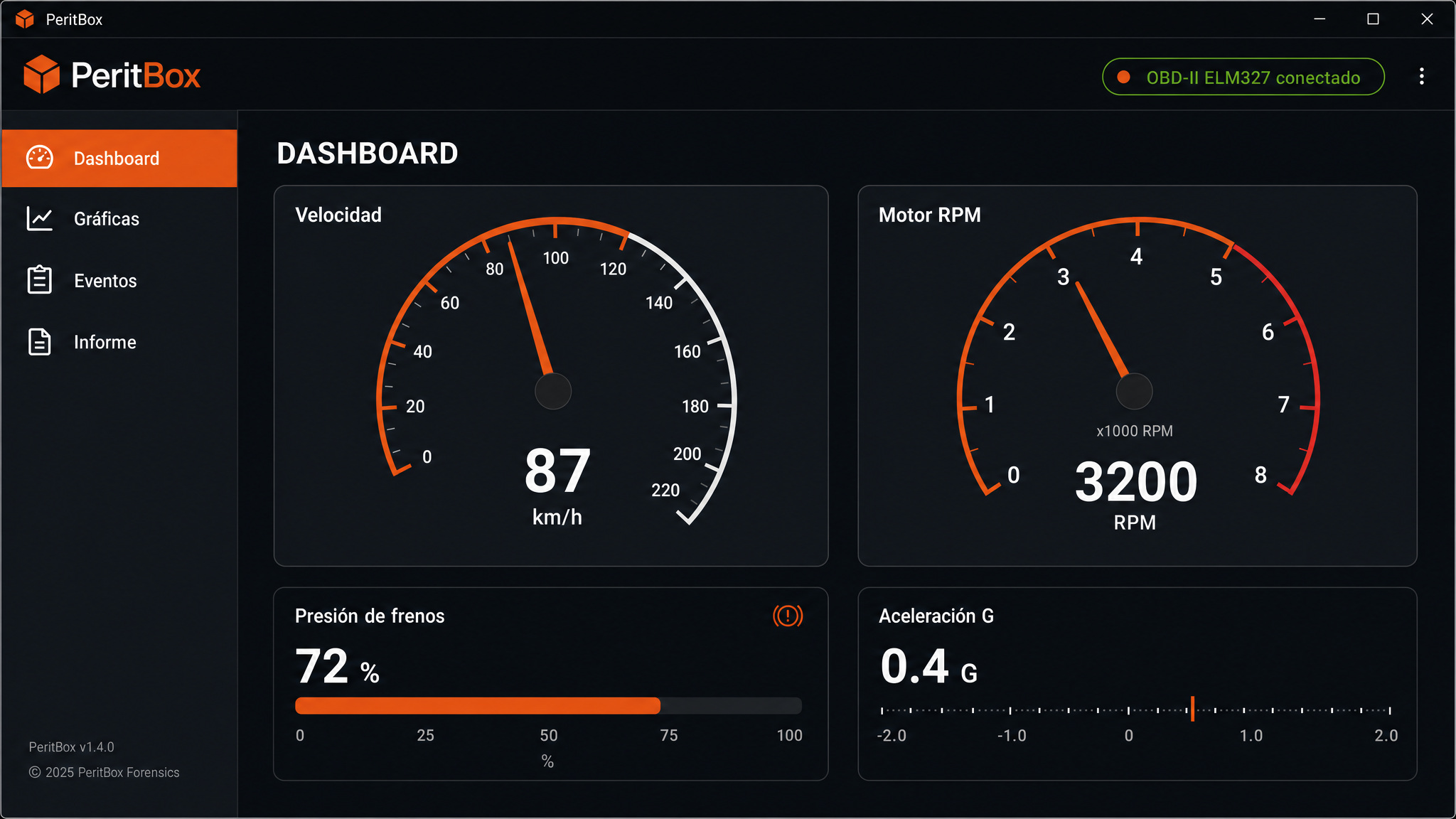This screenshot has width=1456, height=819.
Task: Click the Velocidad card title
Action: point(338,215)
